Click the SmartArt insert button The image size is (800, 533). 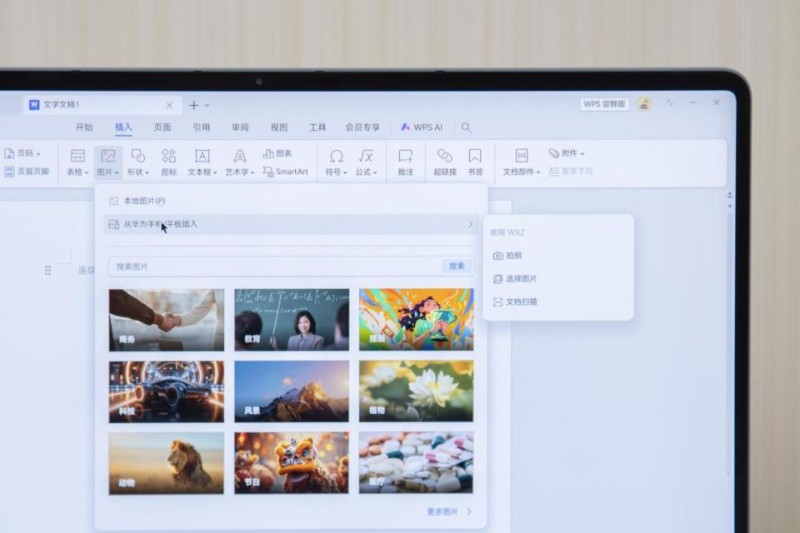click(x=285, y=172)
